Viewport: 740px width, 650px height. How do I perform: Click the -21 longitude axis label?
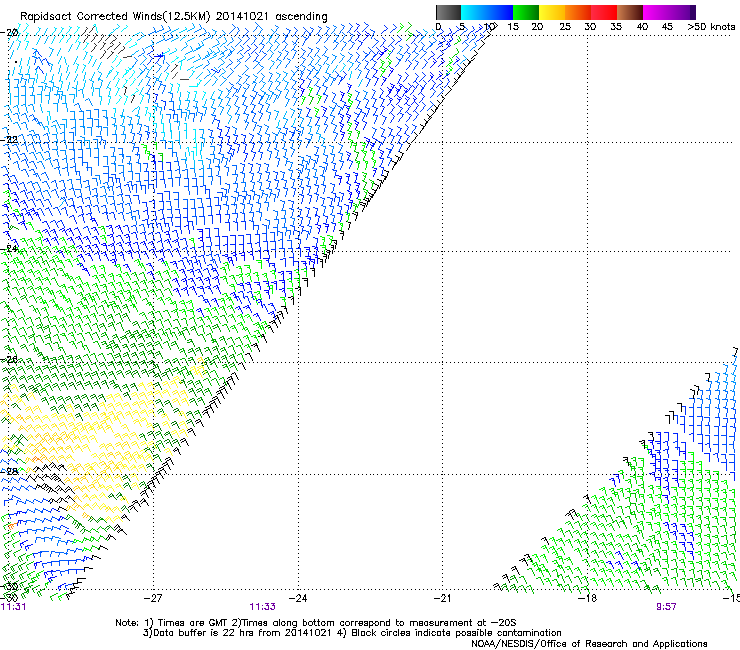pyautogui.click(x=442, y=598)
